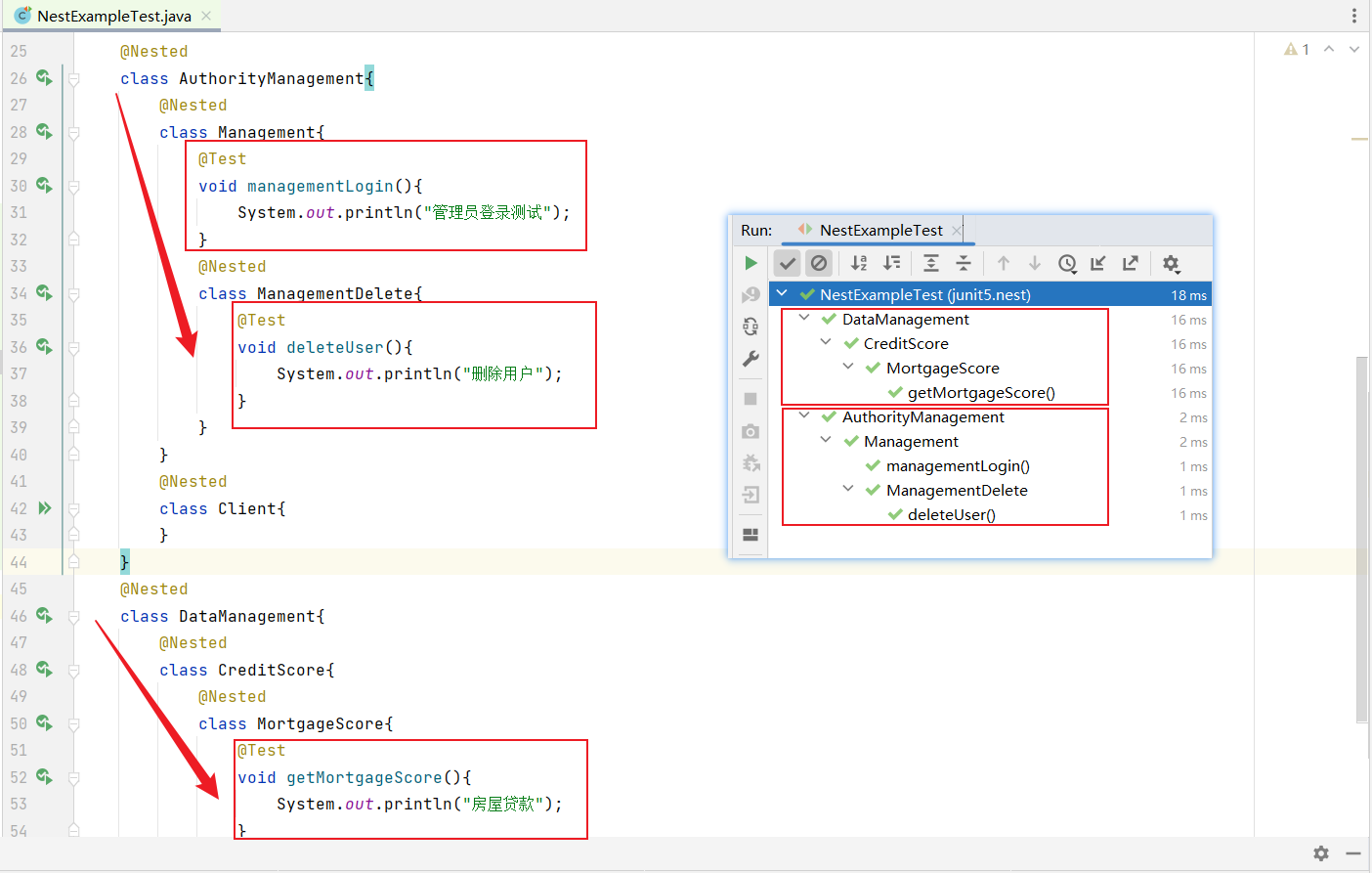This screenshot has height=873, width=1372.
Task: Click run gutter icon beside class Client
Action: pos(44,508)
